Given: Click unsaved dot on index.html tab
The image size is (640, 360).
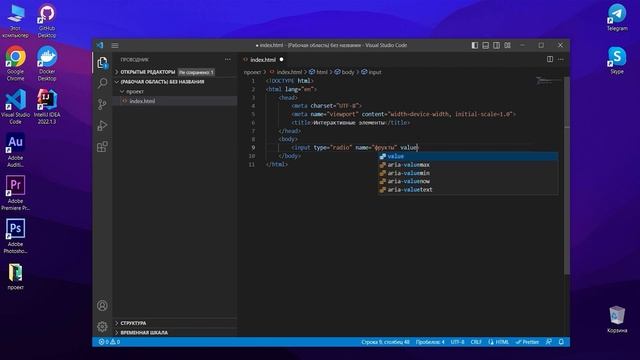Looking at the screenshot, I should (x=281, y=60).
